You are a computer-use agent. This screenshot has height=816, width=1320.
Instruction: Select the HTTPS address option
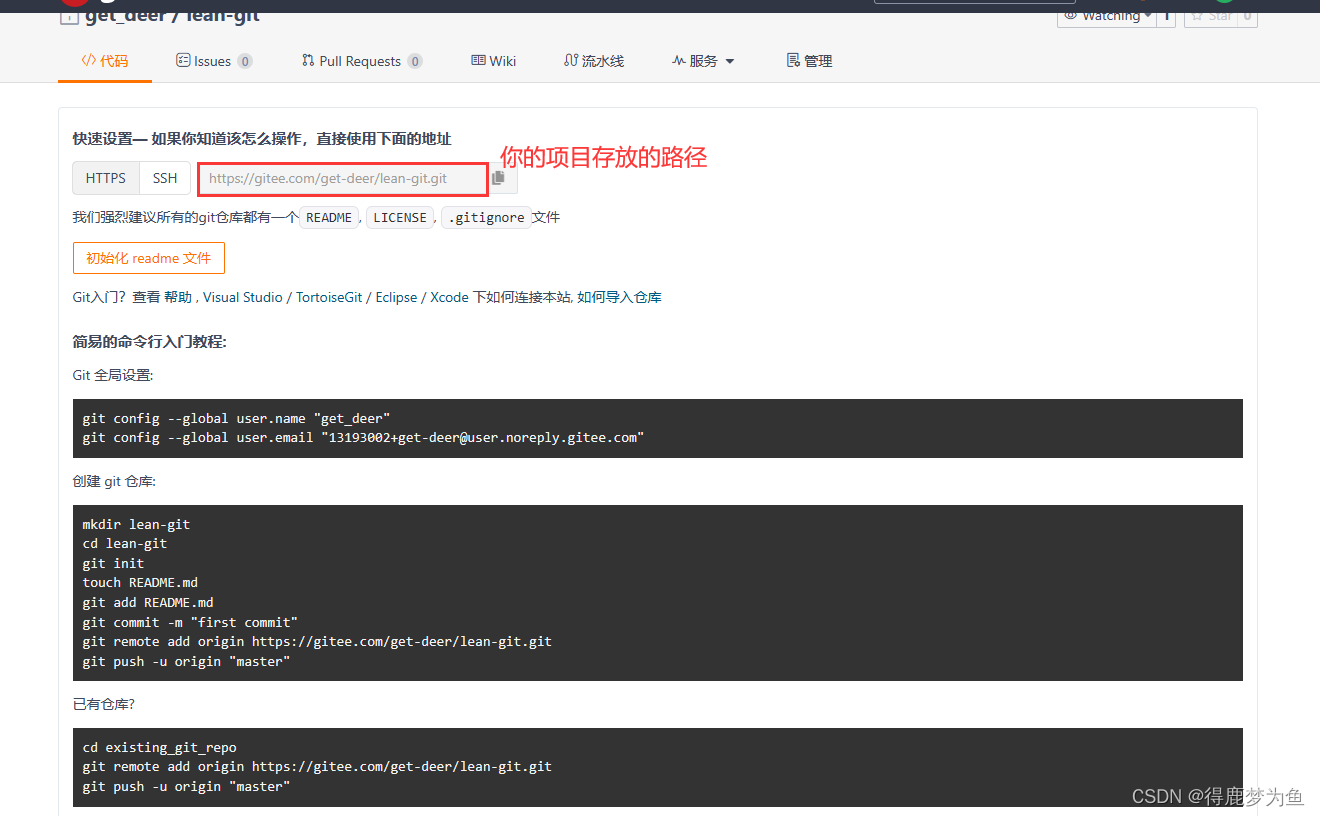point(106,178)
